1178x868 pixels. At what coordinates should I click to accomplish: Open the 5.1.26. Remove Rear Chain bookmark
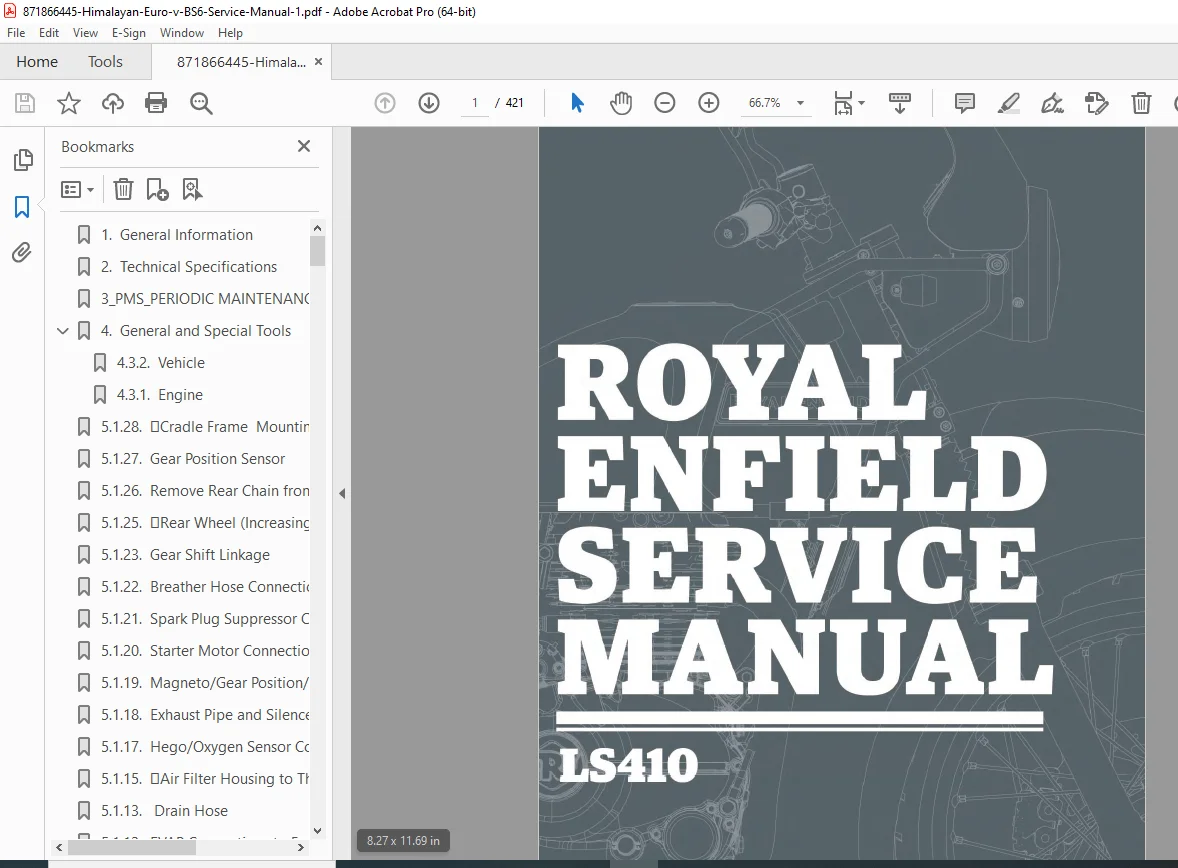point(205,491)
